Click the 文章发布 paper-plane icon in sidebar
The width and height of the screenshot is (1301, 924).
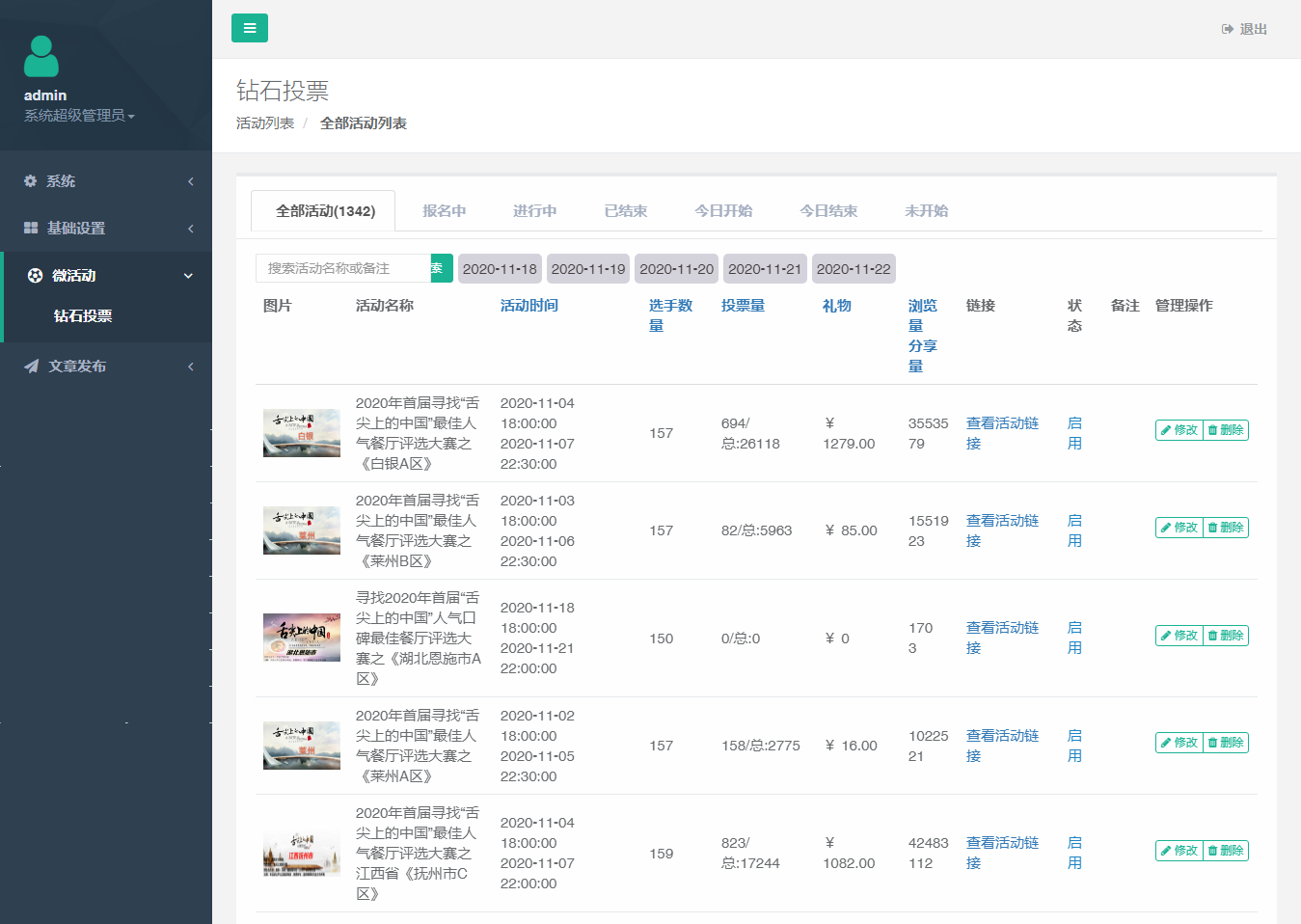point(32,367)
